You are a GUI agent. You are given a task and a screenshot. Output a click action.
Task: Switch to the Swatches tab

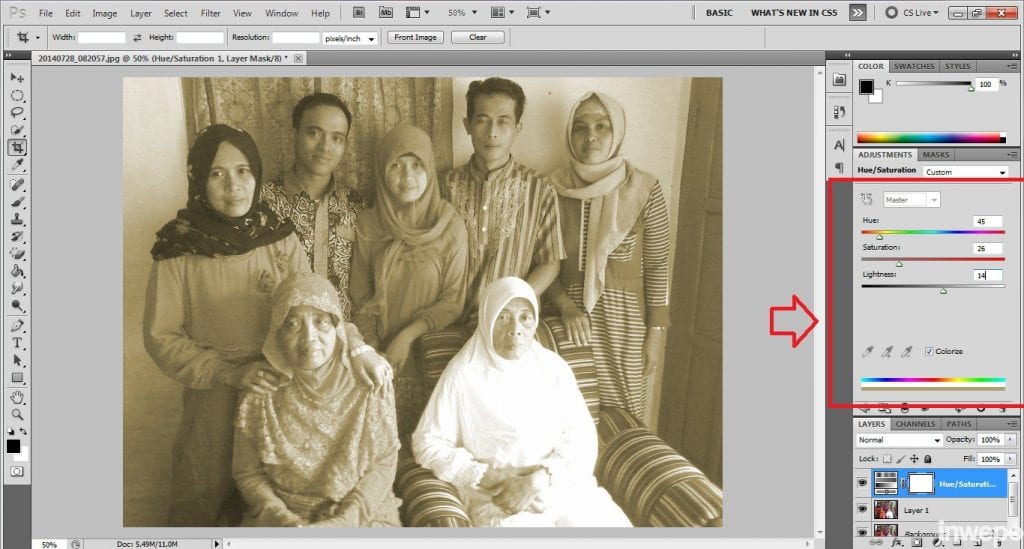point(914,66)
